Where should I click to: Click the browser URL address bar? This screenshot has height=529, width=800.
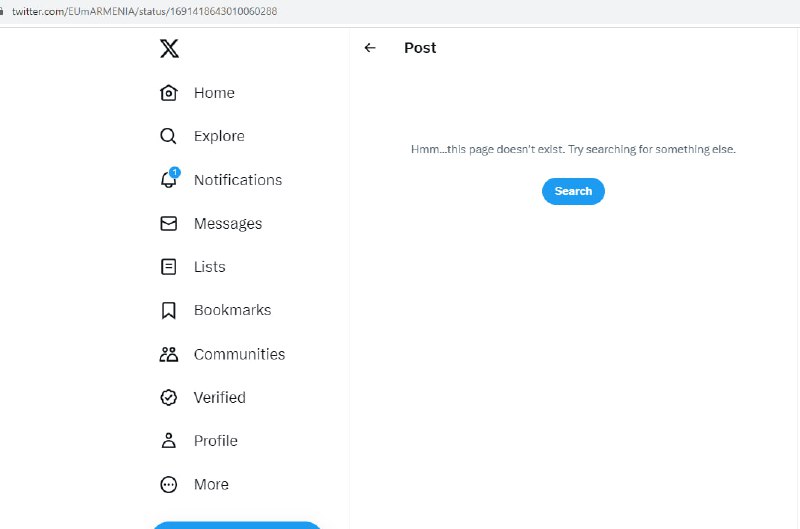click(x=400, y=11)
